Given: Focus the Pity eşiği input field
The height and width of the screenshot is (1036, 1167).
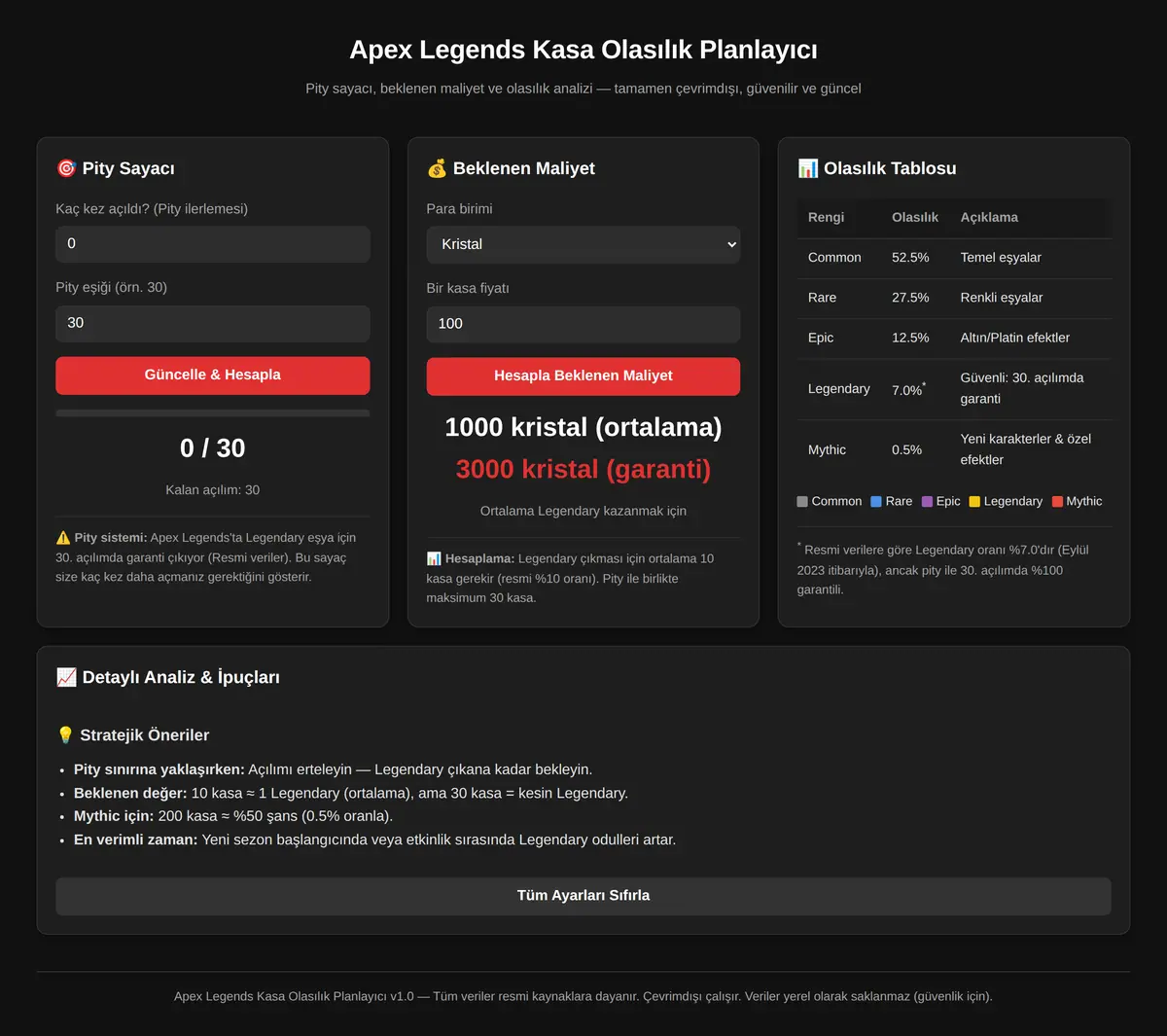Looking at the screenshot, I should point(213,323).
